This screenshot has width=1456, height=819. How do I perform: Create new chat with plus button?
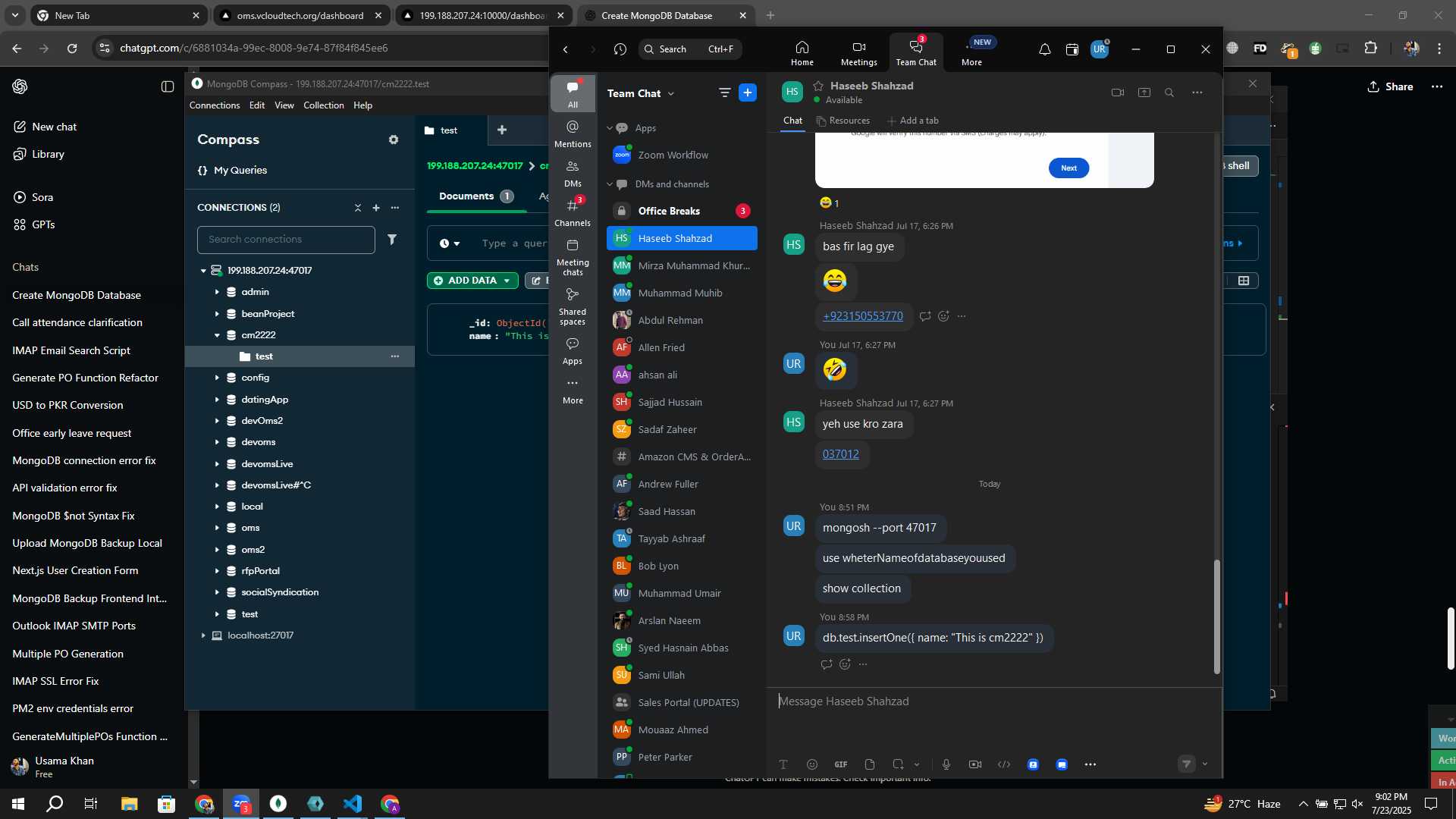747,93
